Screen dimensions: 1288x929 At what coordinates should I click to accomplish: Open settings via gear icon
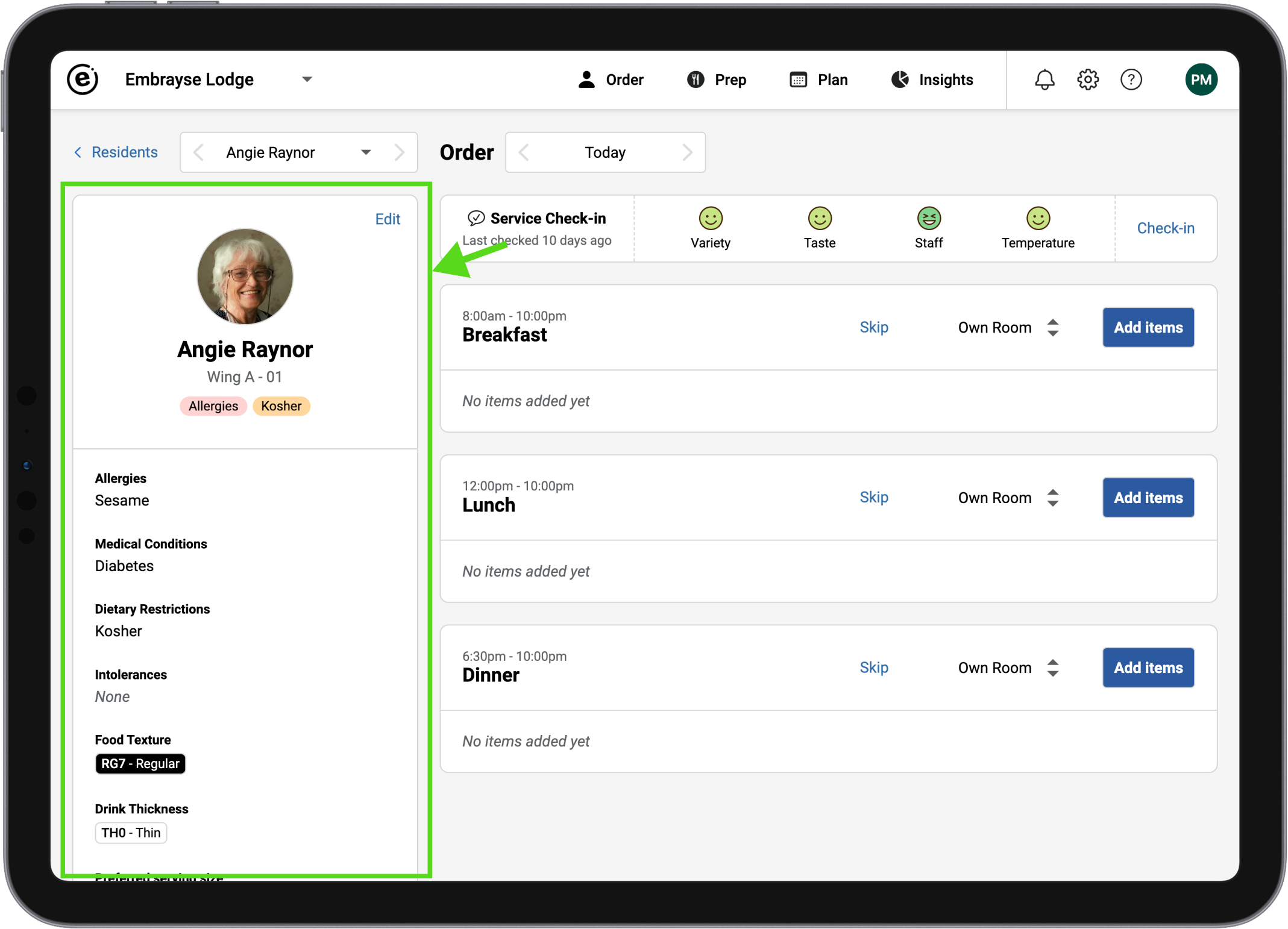[x=1088, y=80]
